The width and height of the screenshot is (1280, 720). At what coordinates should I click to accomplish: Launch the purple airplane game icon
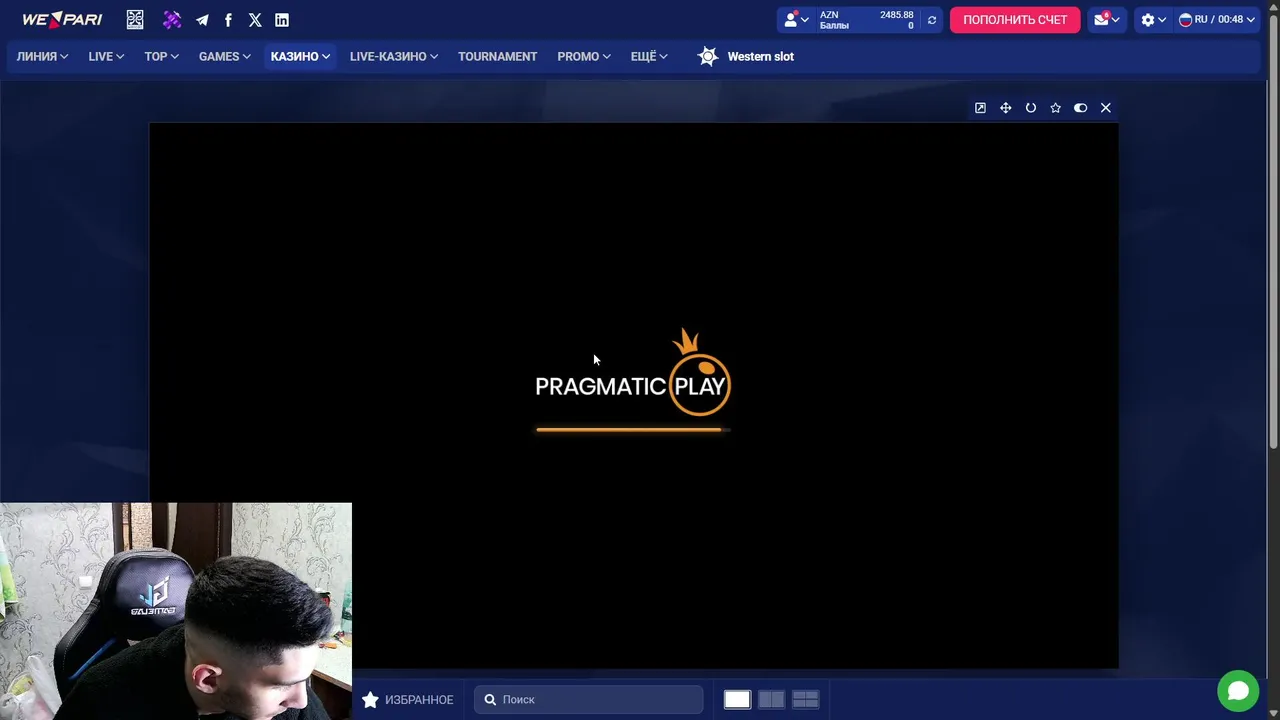point(172,20)
